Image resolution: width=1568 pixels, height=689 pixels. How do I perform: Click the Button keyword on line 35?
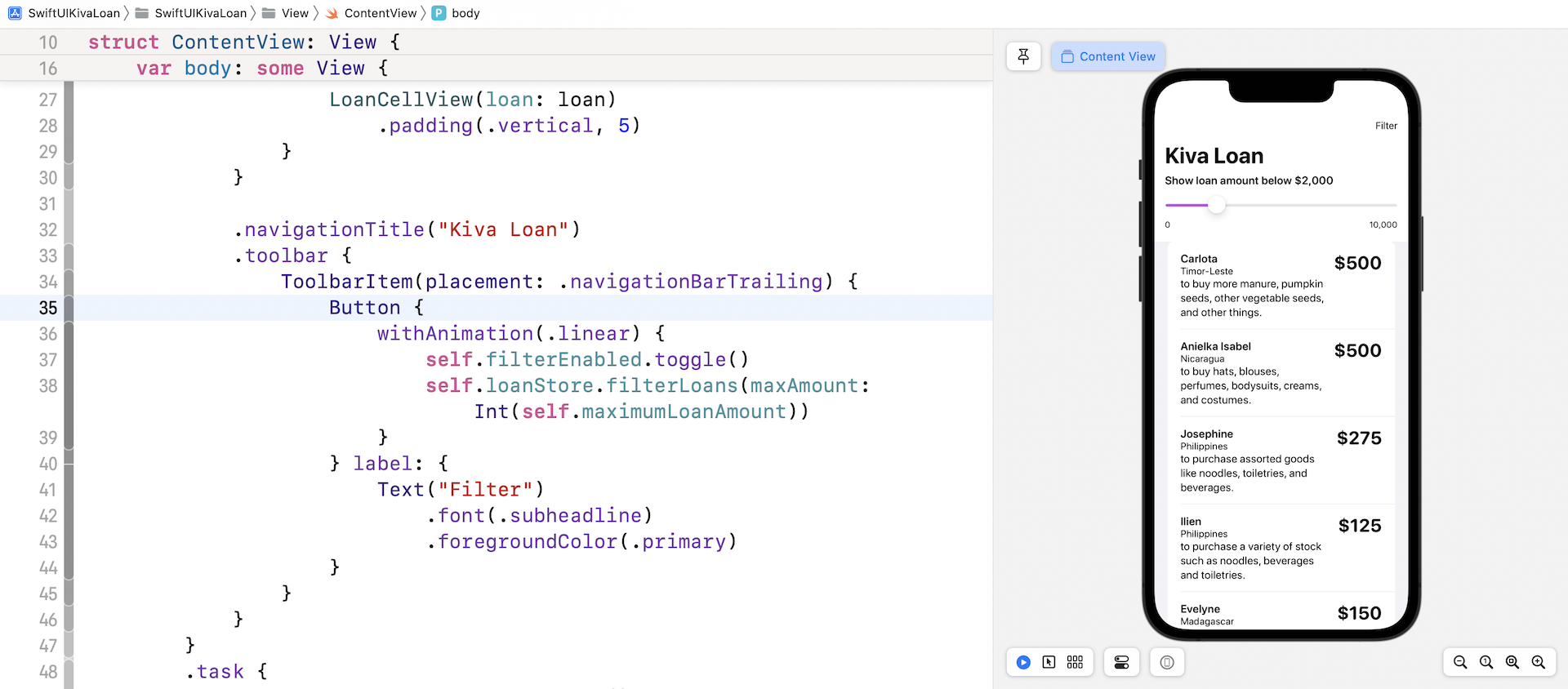pos(364,308)
